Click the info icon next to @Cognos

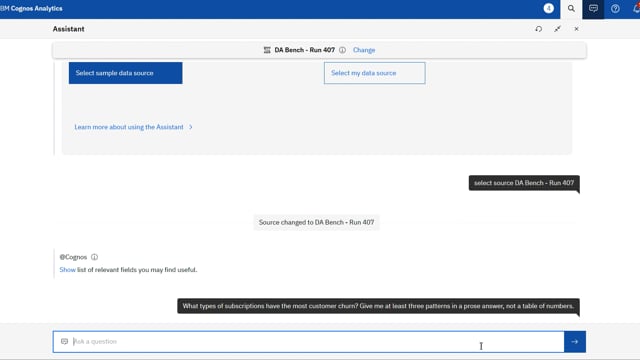94,257
